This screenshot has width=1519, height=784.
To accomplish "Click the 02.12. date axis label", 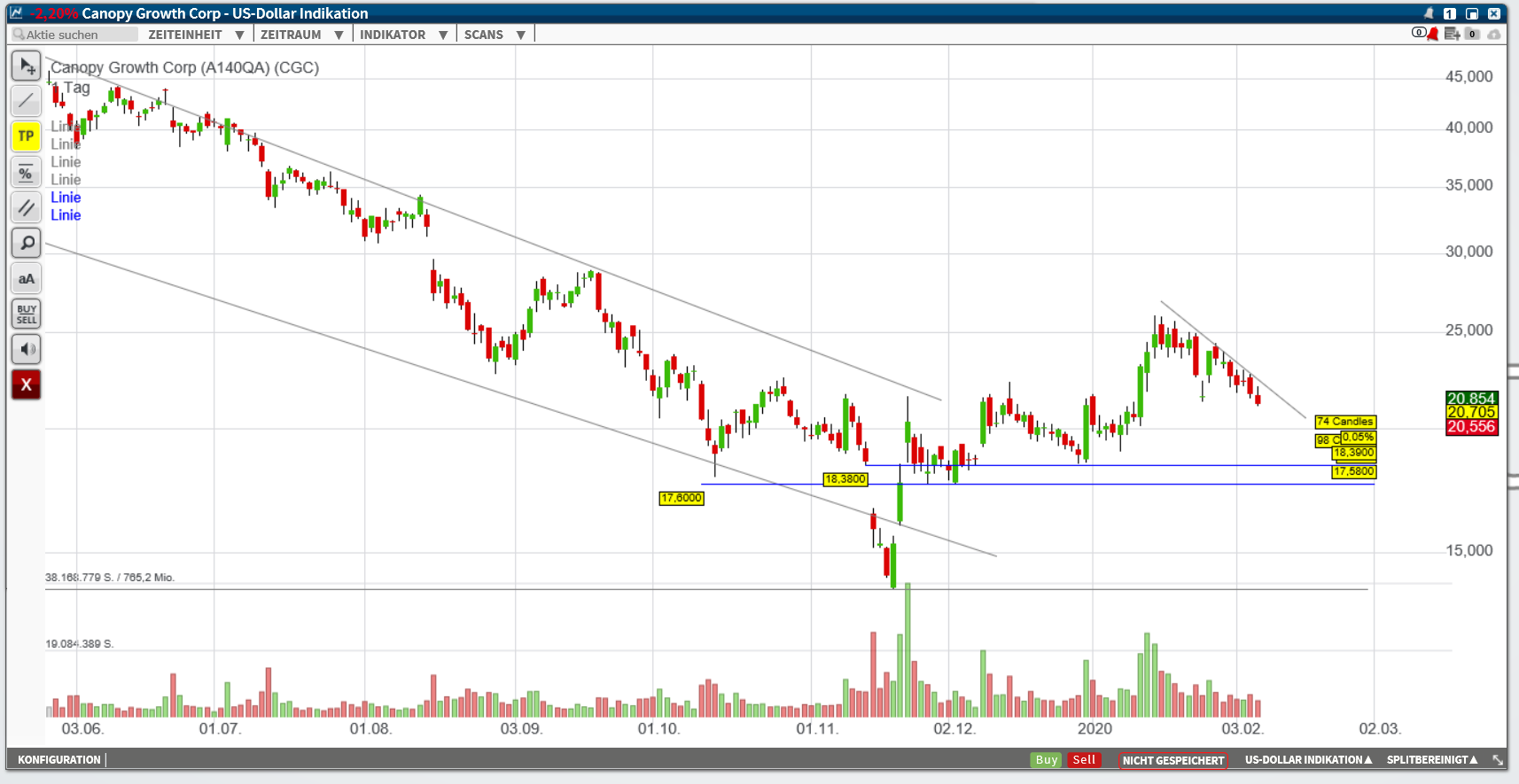I will tap(954, 728).
